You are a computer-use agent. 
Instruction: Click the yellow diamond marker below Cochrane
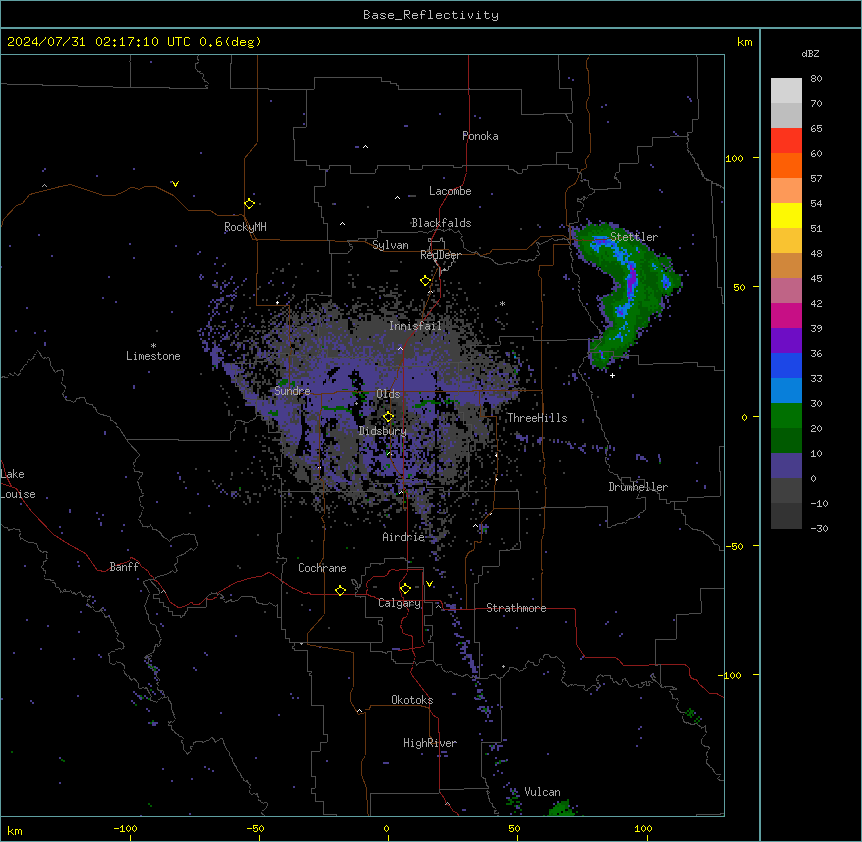[340, 590]
